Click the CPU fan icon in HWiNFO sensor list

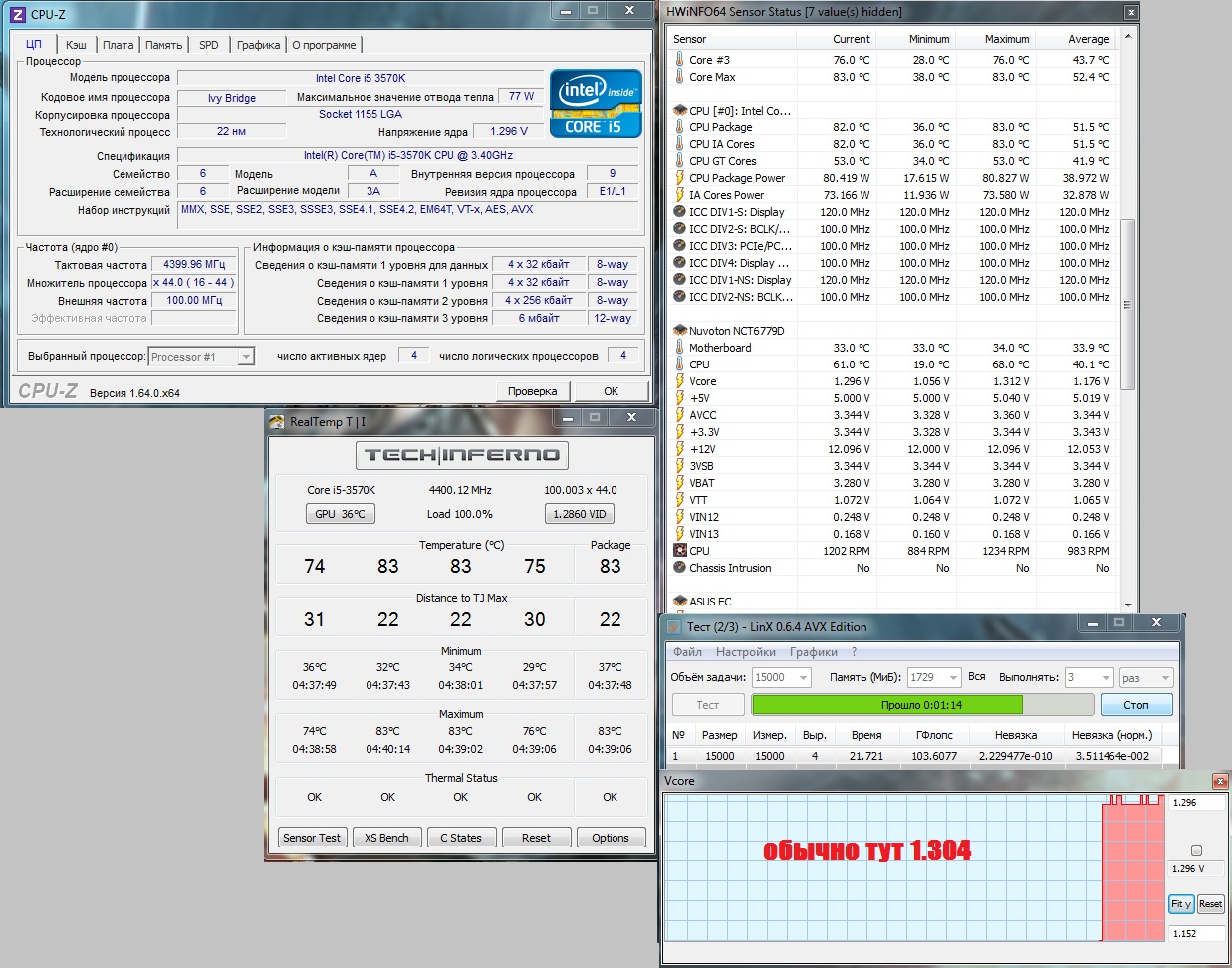(680, 551)
